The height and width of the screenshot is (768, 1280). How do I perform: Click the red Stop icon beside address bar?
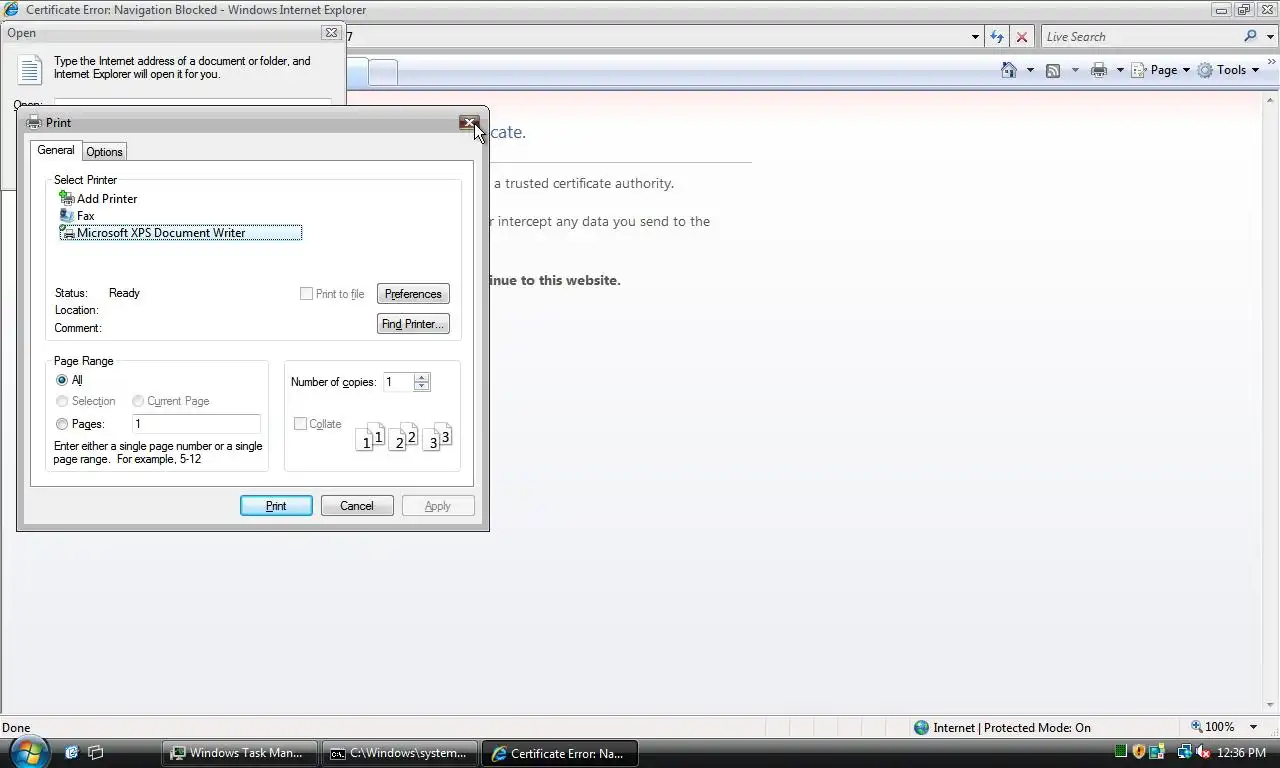pos(1021,37)
